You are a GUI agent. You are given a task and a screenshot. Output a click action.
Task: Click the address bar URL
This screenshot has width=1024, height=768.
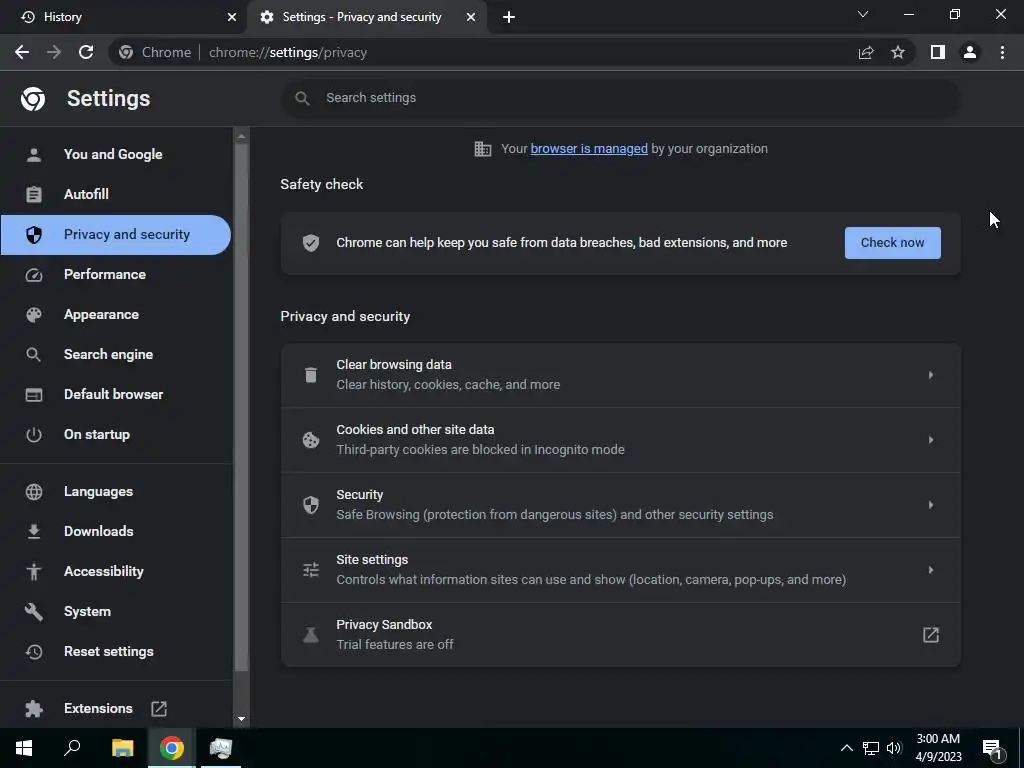pyautogui.click(x=287, y=52)
